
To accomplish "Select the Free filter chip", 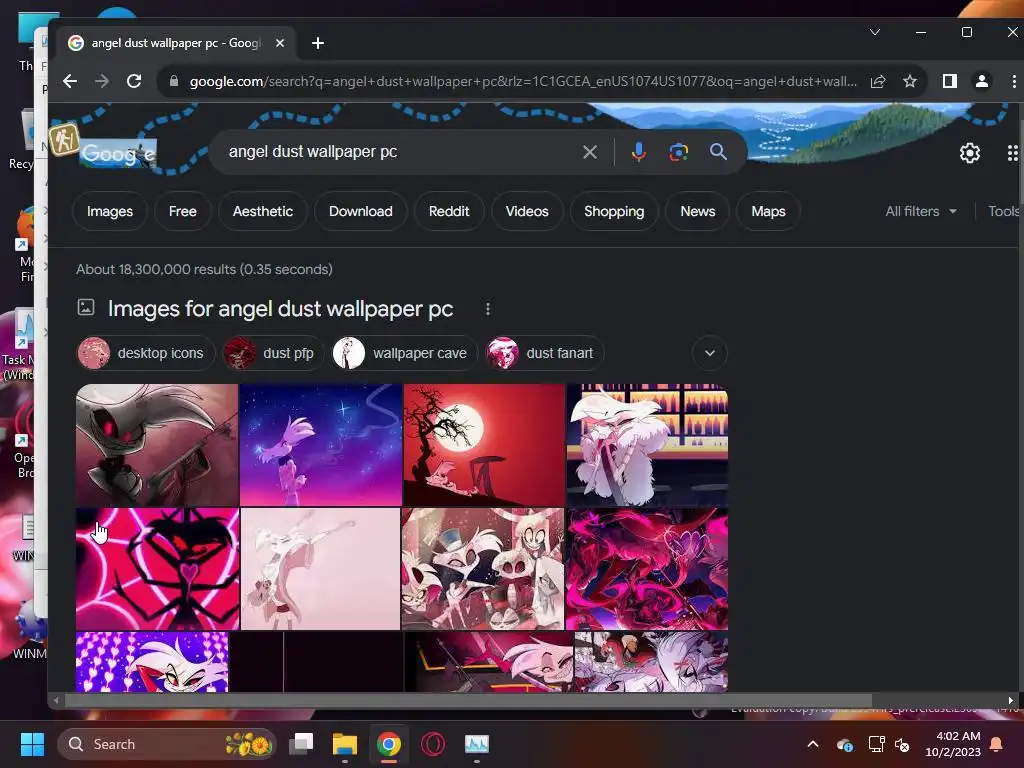I will tap(183, 211).
